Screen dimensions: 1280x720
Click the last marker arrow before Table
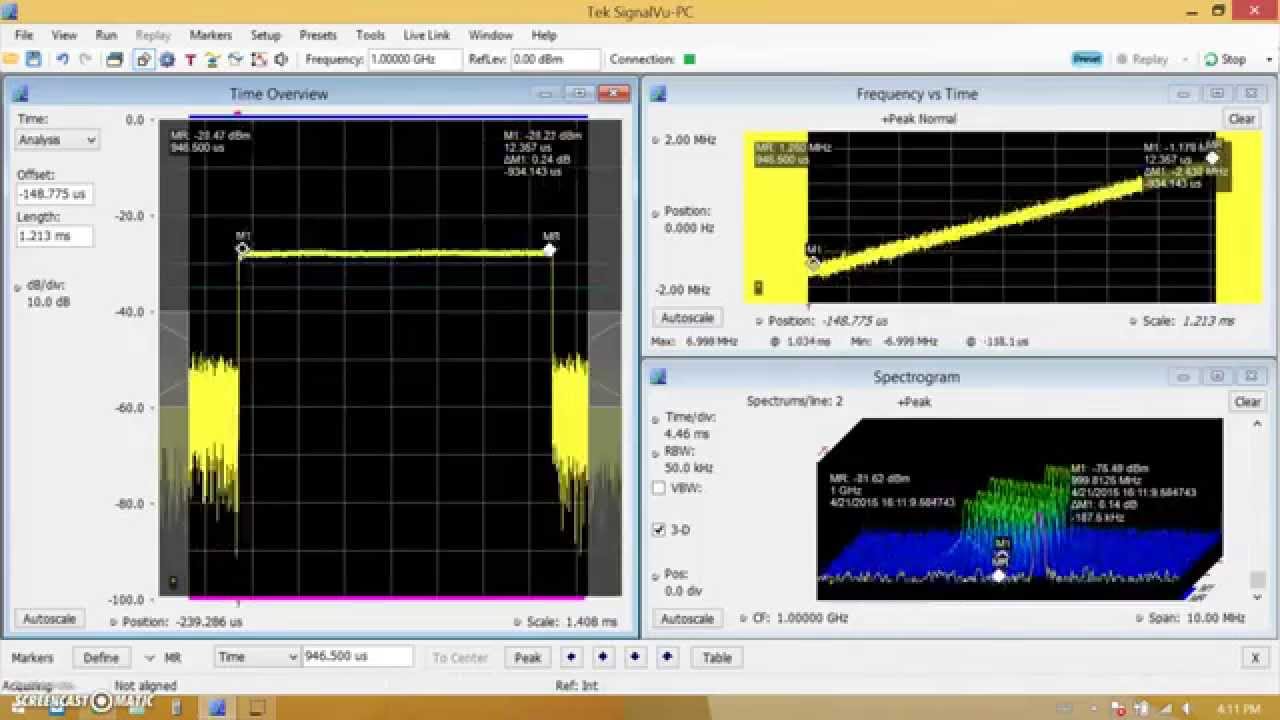tap(668, 657)
